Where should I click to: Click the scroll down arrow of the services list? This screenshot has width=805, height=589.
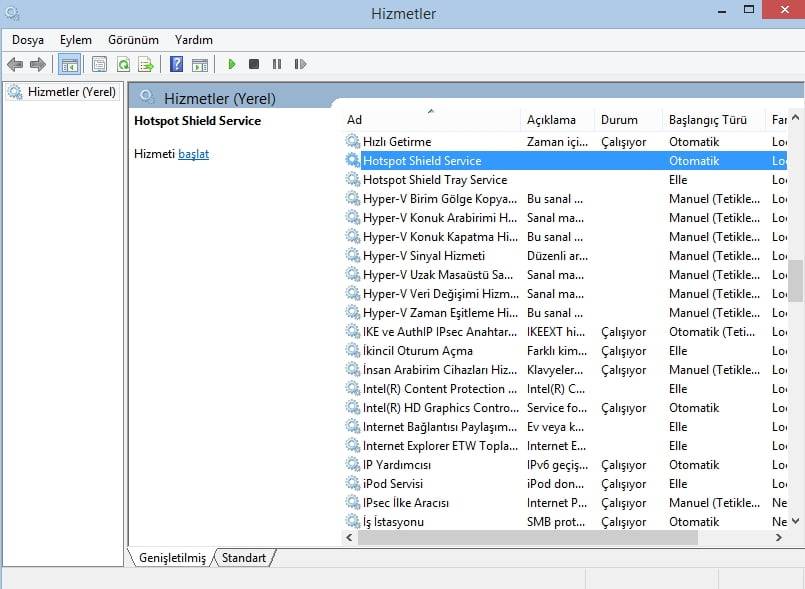[x=795, y=521]
